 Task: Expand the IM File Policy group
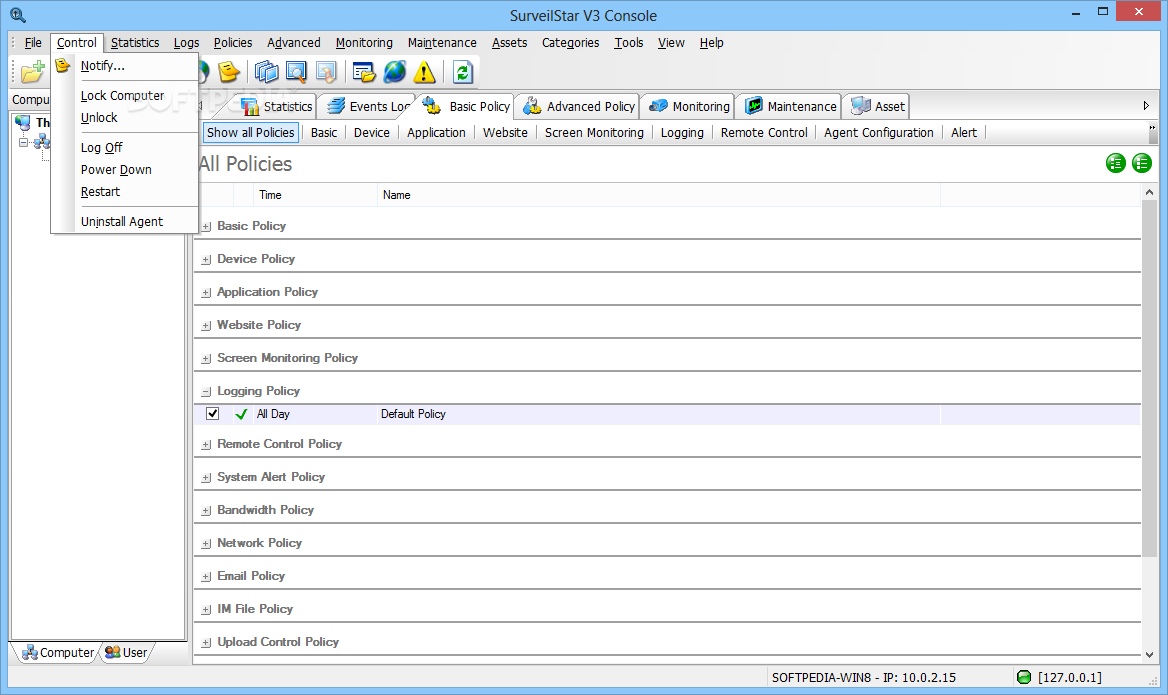click(x=206, y=610)
